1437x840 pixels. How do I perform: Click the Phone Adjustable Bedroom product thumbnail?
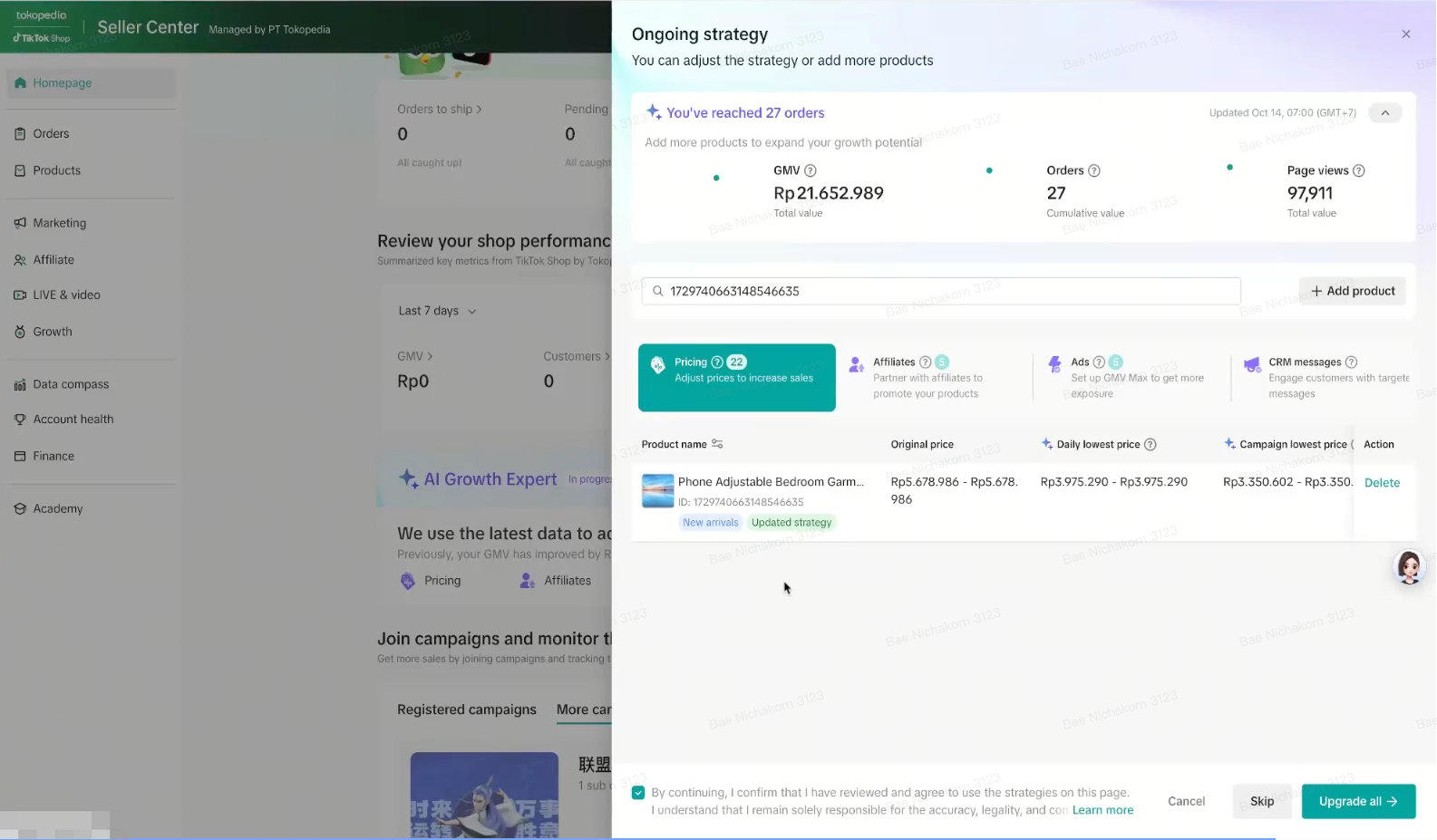(657, 490)
